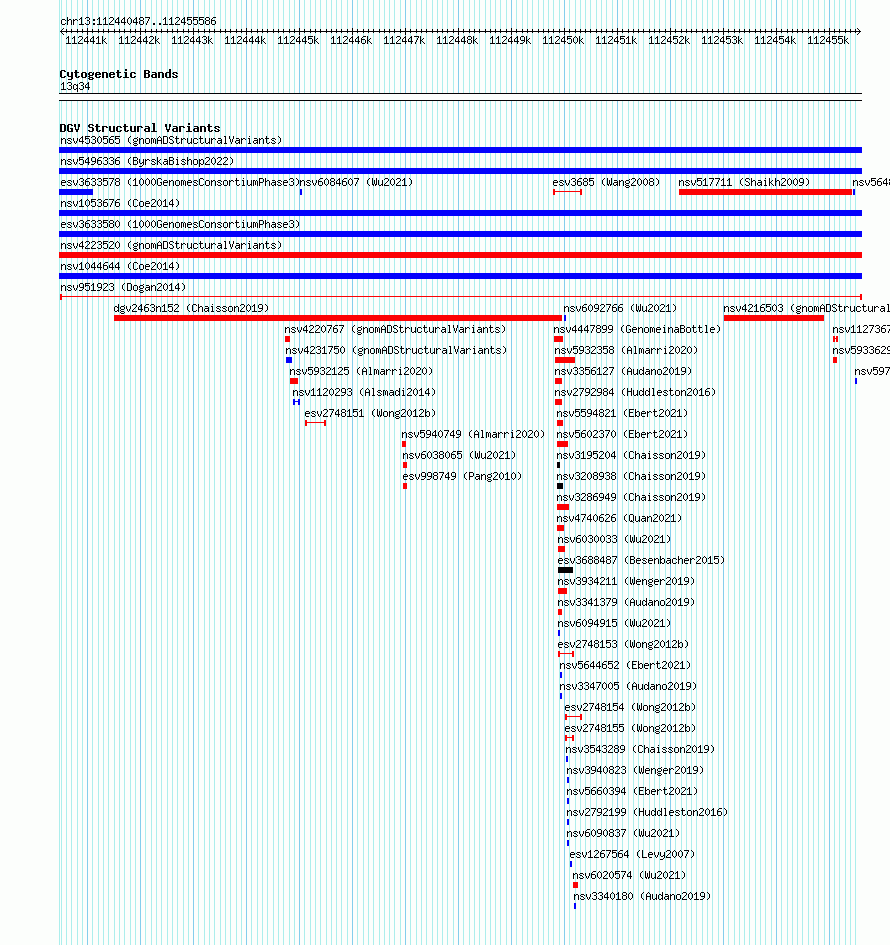Select nsv6092766 (Wu2021) label
Image resolution: width=890 pixels, height=945 pixels.
click(x=620, y=308)
